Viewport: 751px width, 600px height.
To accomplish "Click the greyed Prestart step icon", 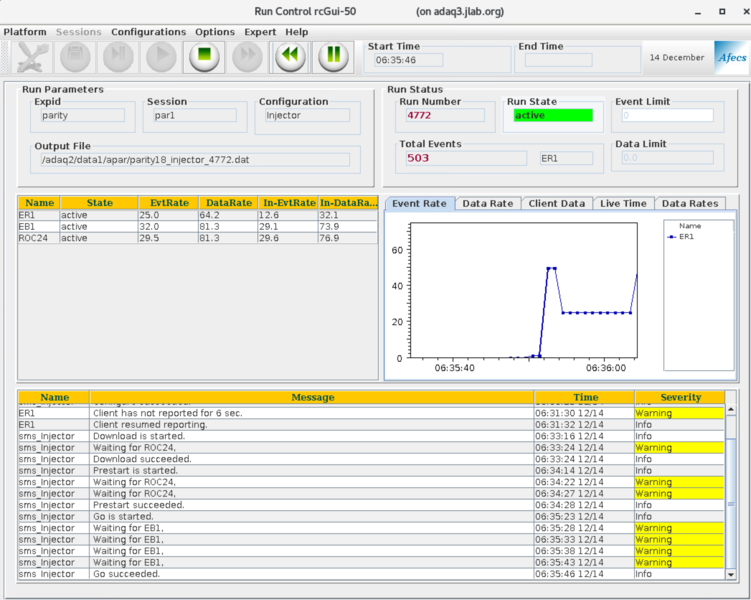I will pyautogui.click(x=118, y=57).
